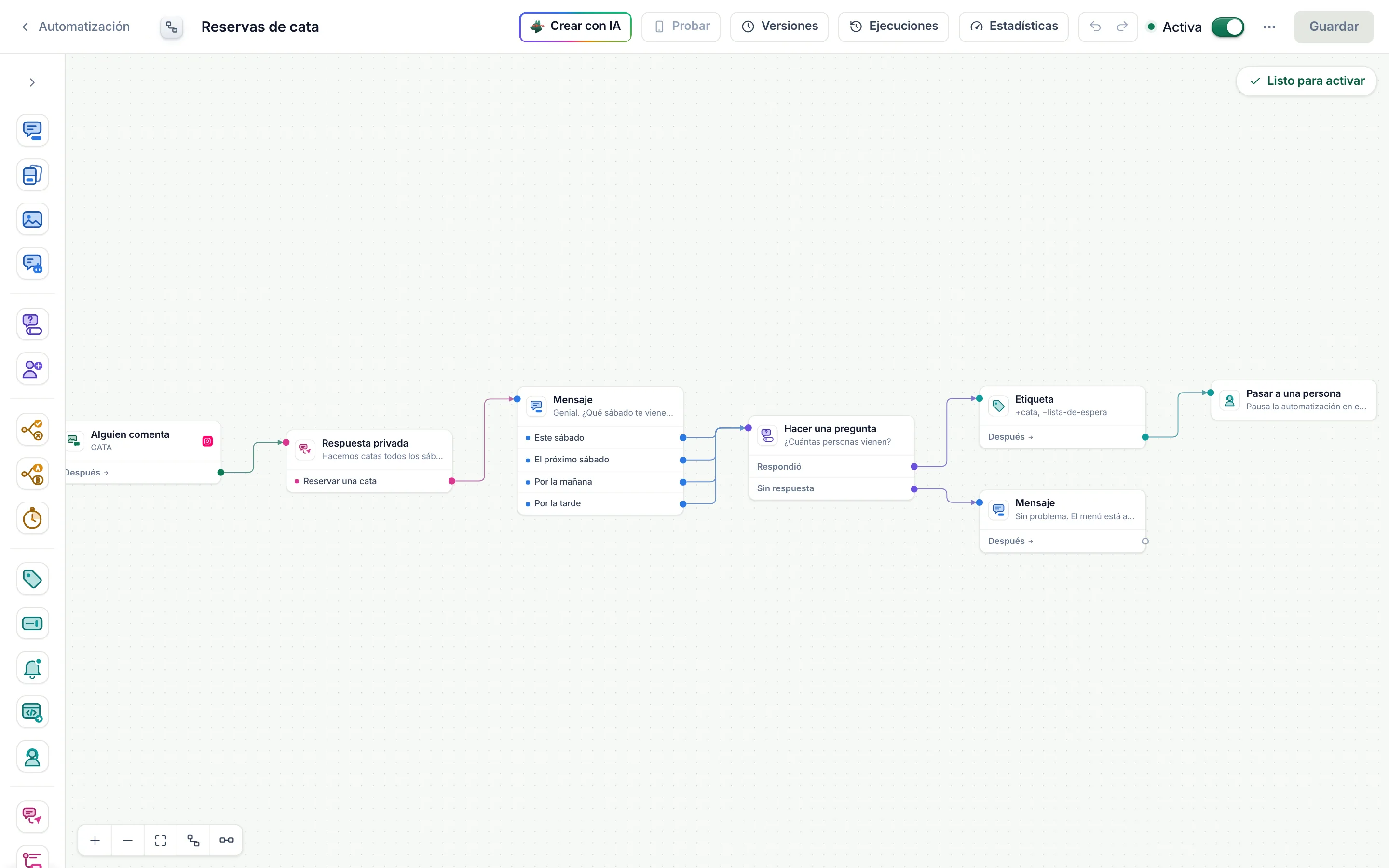Add the custom field block from sidebar
The height and width of the screenshot is (868, 1389).
click(32, 624)
